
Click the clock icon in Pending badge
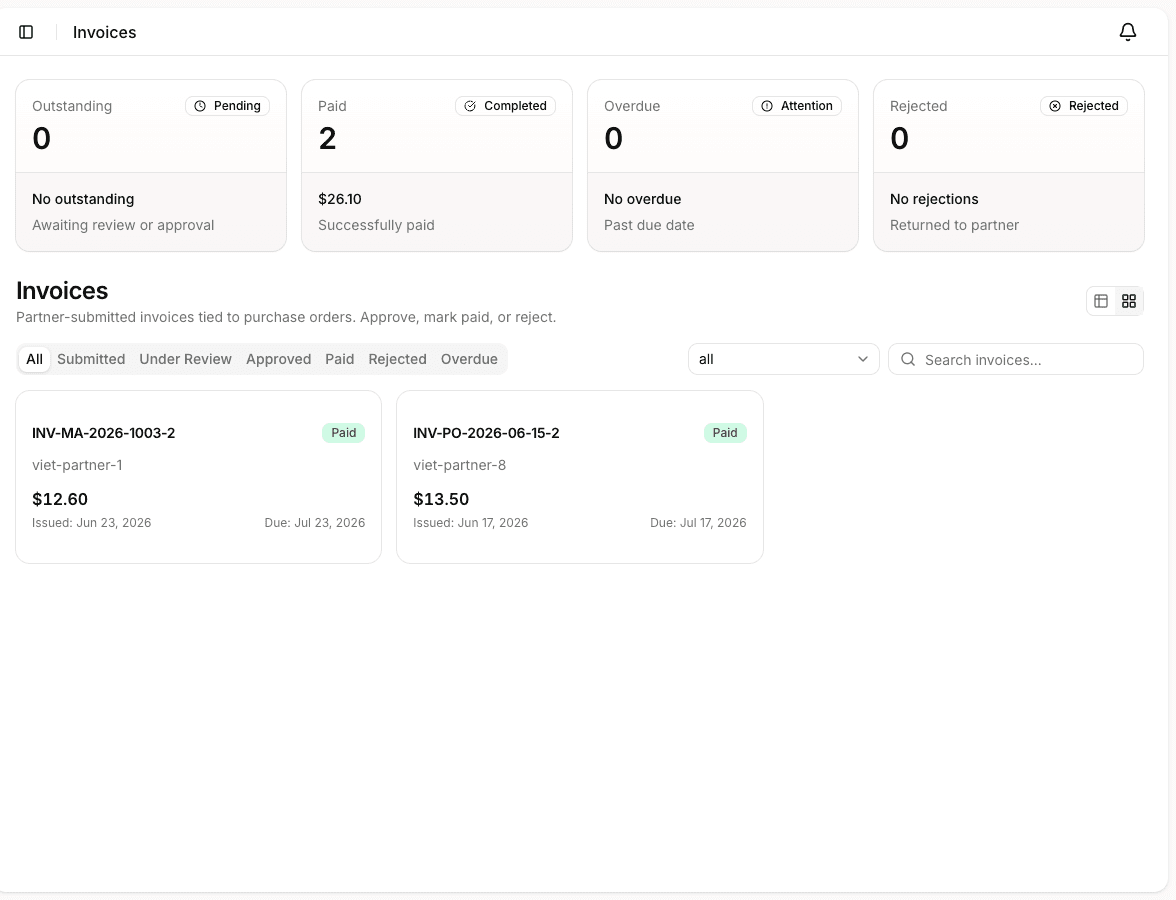click(x=200, y=106)
